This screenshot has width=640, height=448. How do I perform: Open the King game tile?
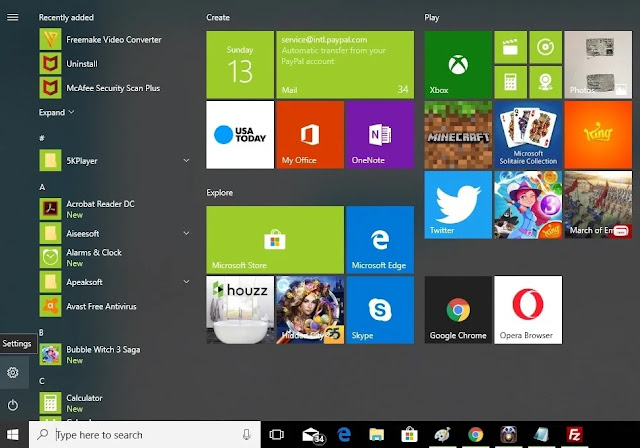point(598,135)
